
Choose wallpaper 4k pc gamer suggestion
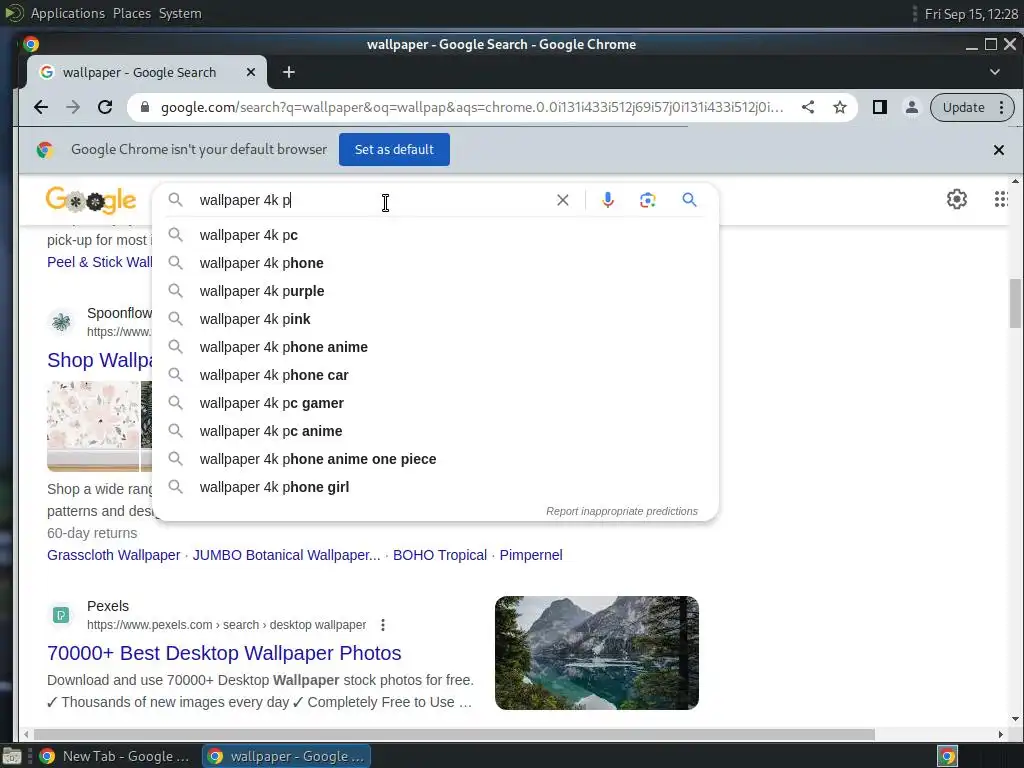coord(436,404)
